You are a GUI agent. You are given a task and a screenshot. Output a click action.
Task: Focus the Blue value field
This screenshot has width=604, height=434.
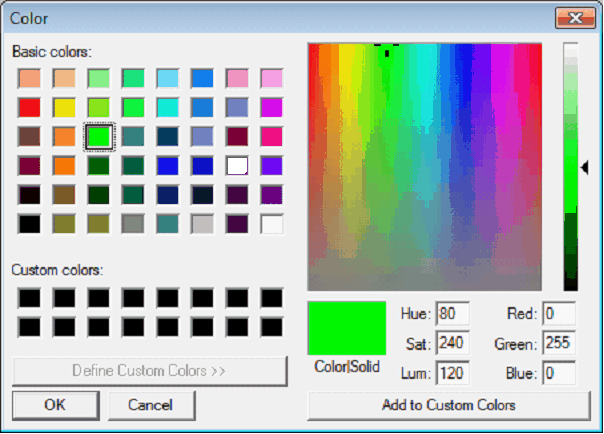(559, 373)
